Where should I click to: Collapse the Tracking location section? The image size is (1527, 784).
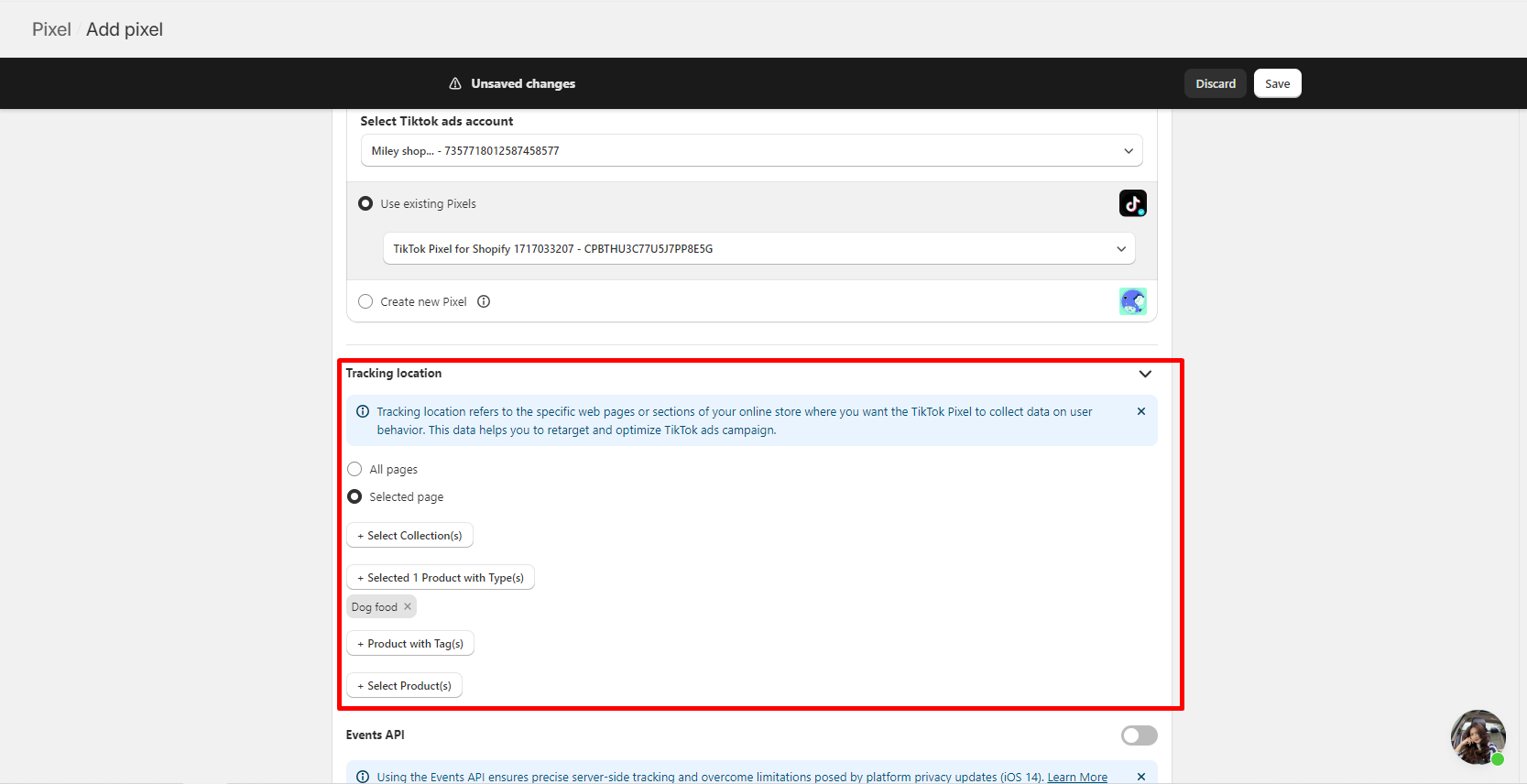pos(1145,374)
